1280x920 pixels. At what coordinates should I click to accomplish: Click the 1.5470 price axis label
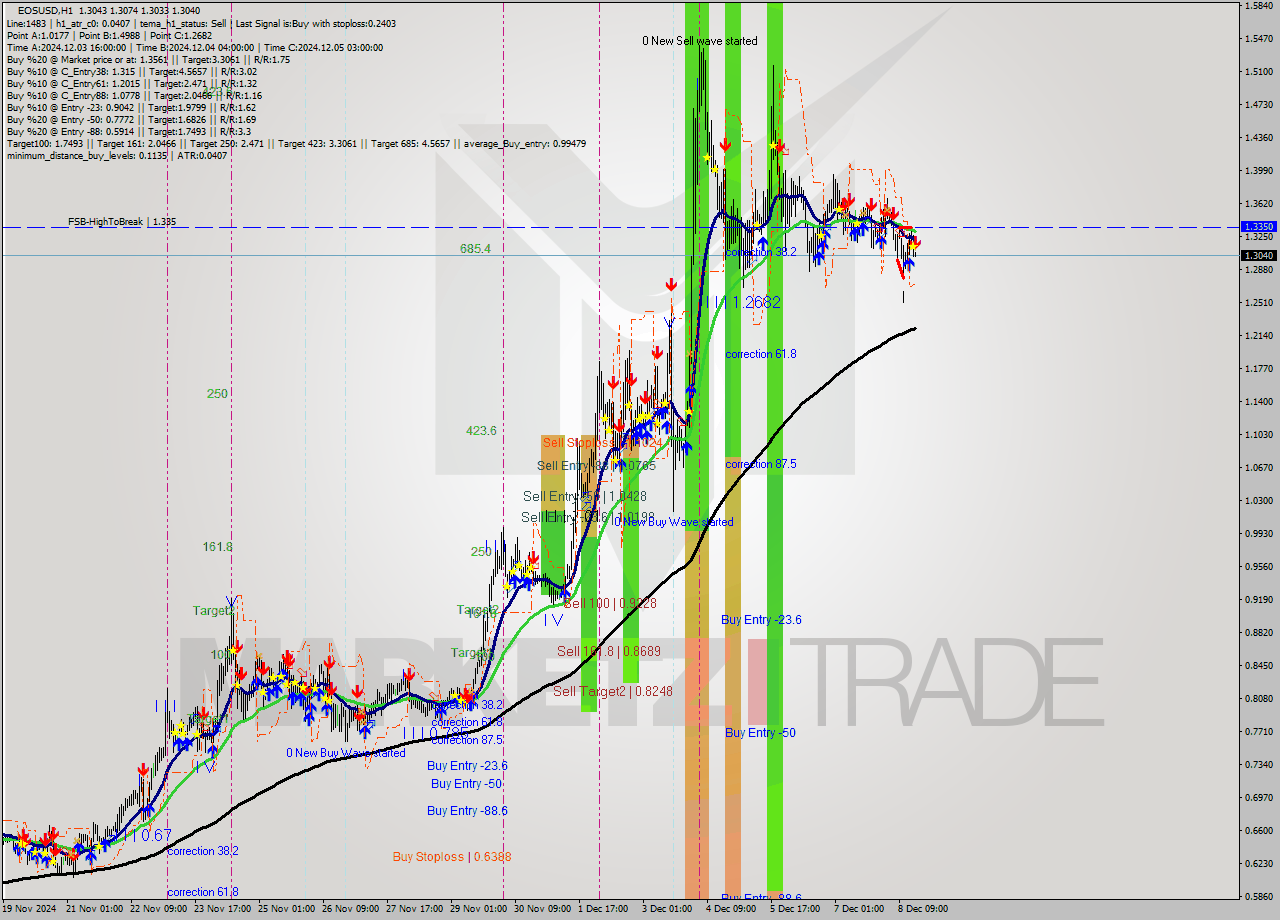[x=1258, y=38]
